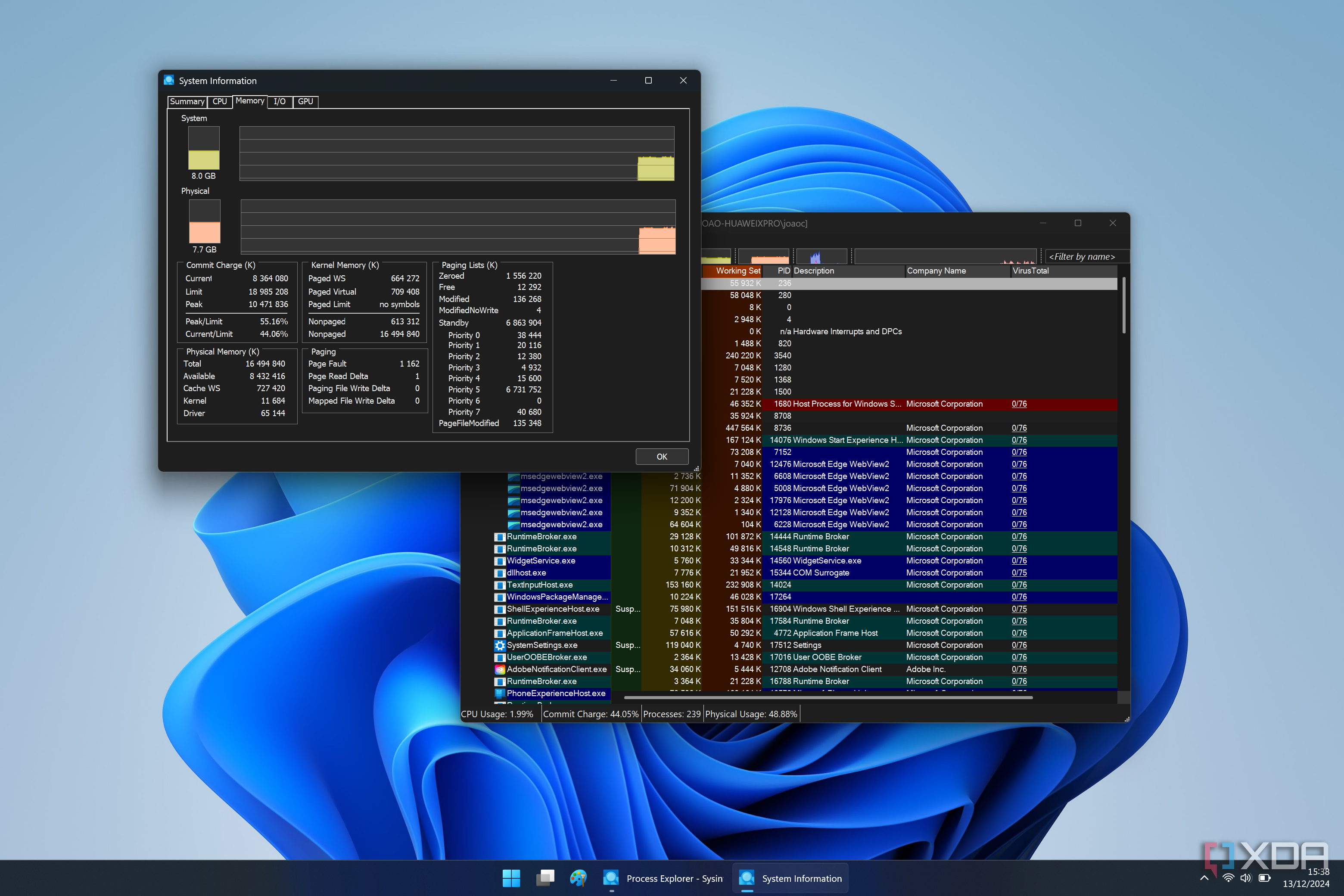Click the WindowsPackageManager process icon

click(x=500, y=597)
